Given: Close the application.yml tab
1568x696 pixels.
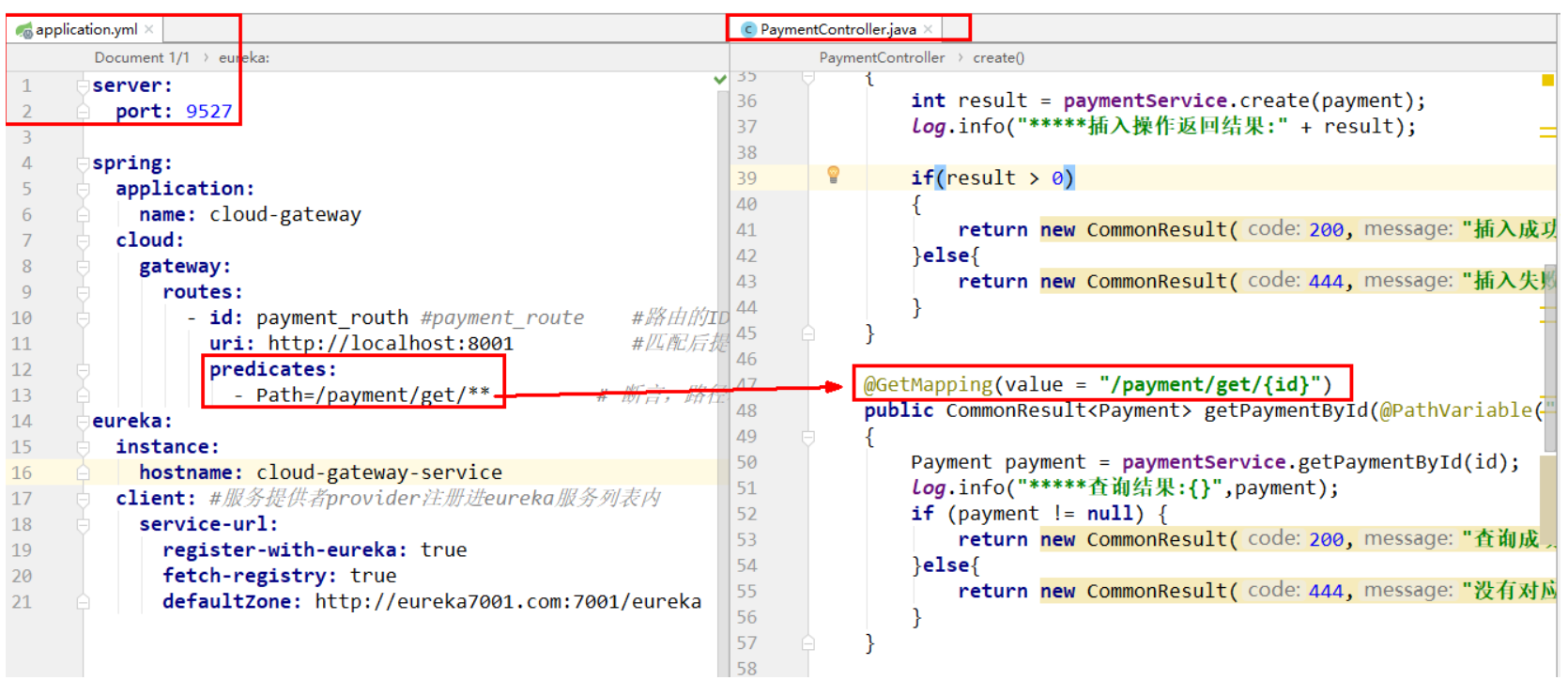Looking at the screenshot, I should [x=148, y=29].
